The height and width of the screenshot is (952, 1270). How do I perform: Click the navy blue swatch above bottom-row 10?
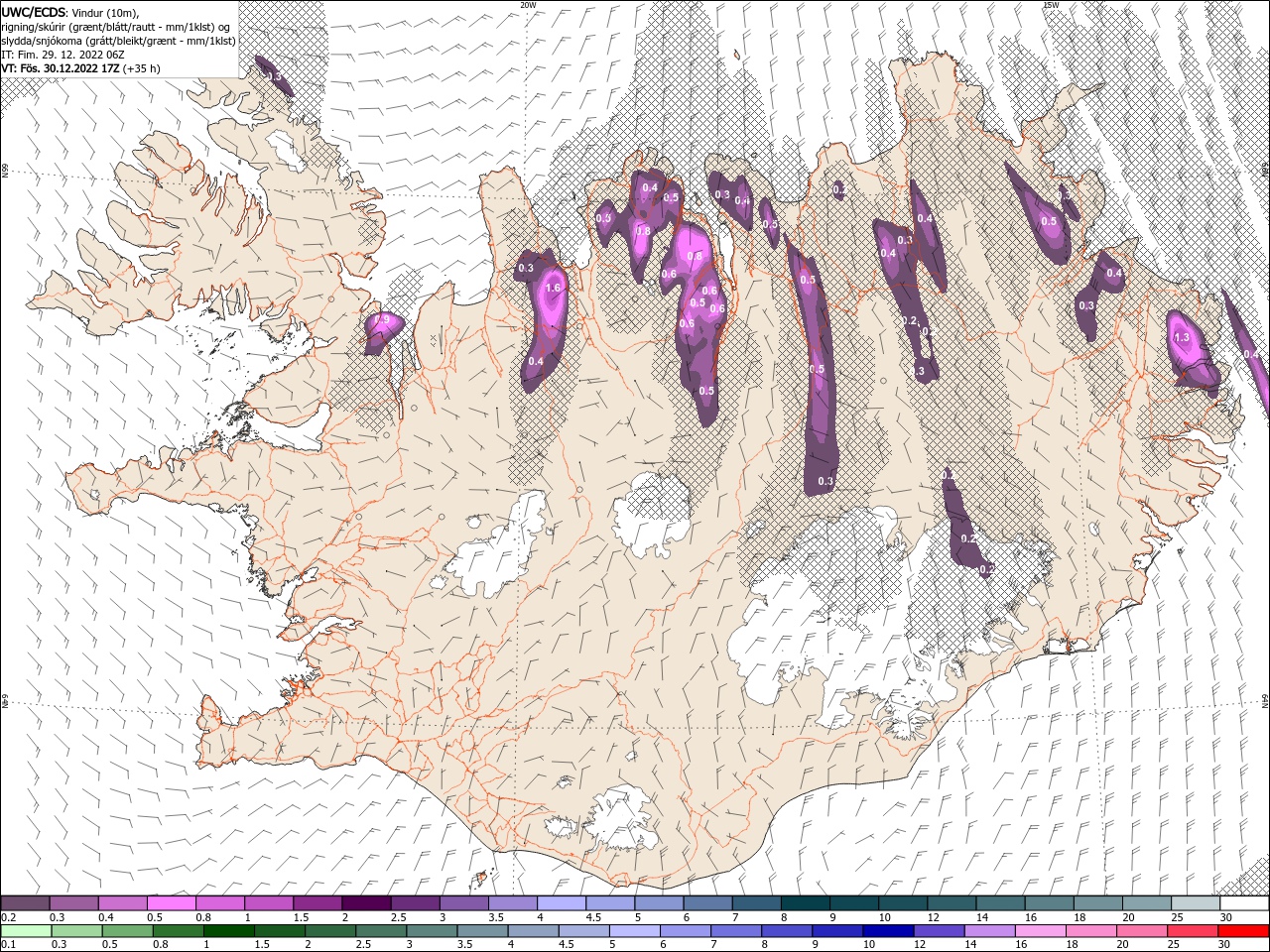(x=887, y=931)
